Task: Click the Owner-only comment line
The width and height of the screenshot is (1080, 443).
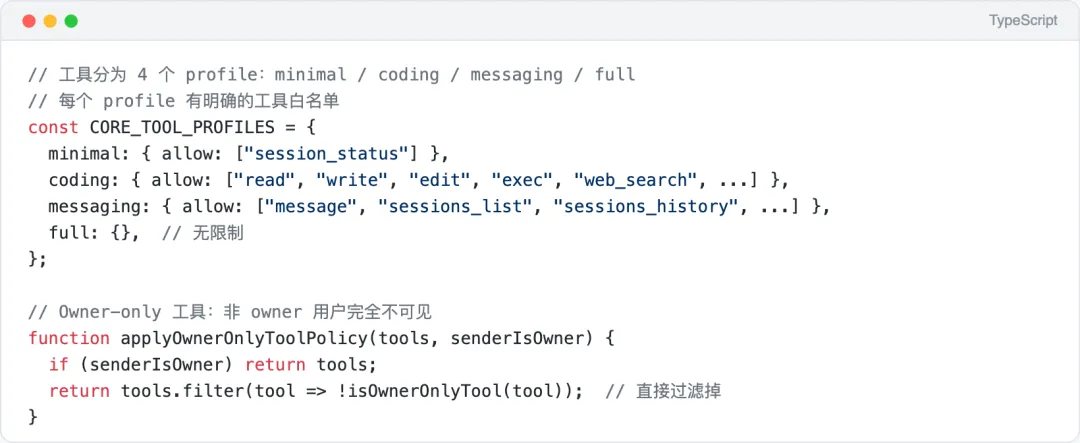Action: [x=229, y=311]
